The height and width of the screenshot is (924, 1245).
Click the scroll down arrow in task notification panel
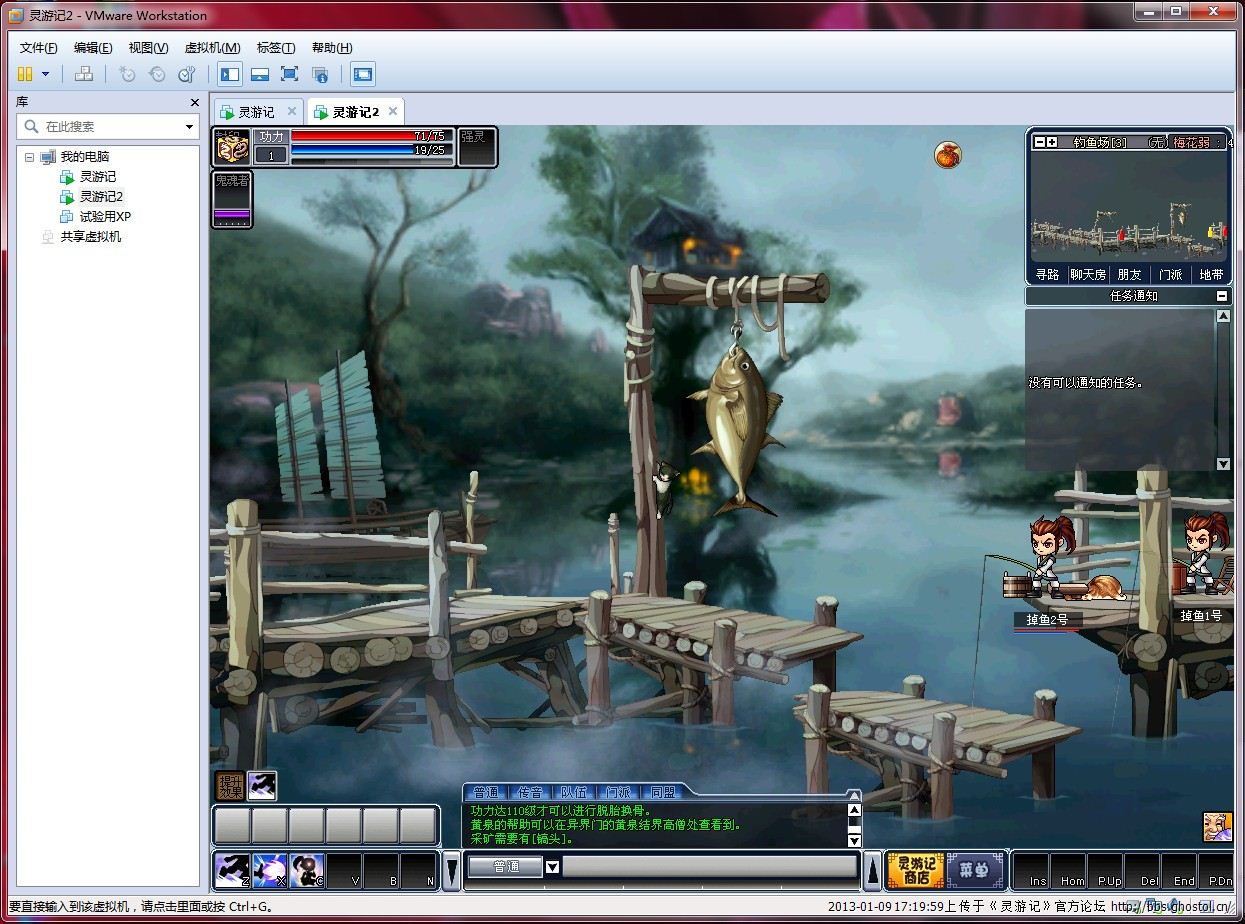click(x=1223, y=464)
